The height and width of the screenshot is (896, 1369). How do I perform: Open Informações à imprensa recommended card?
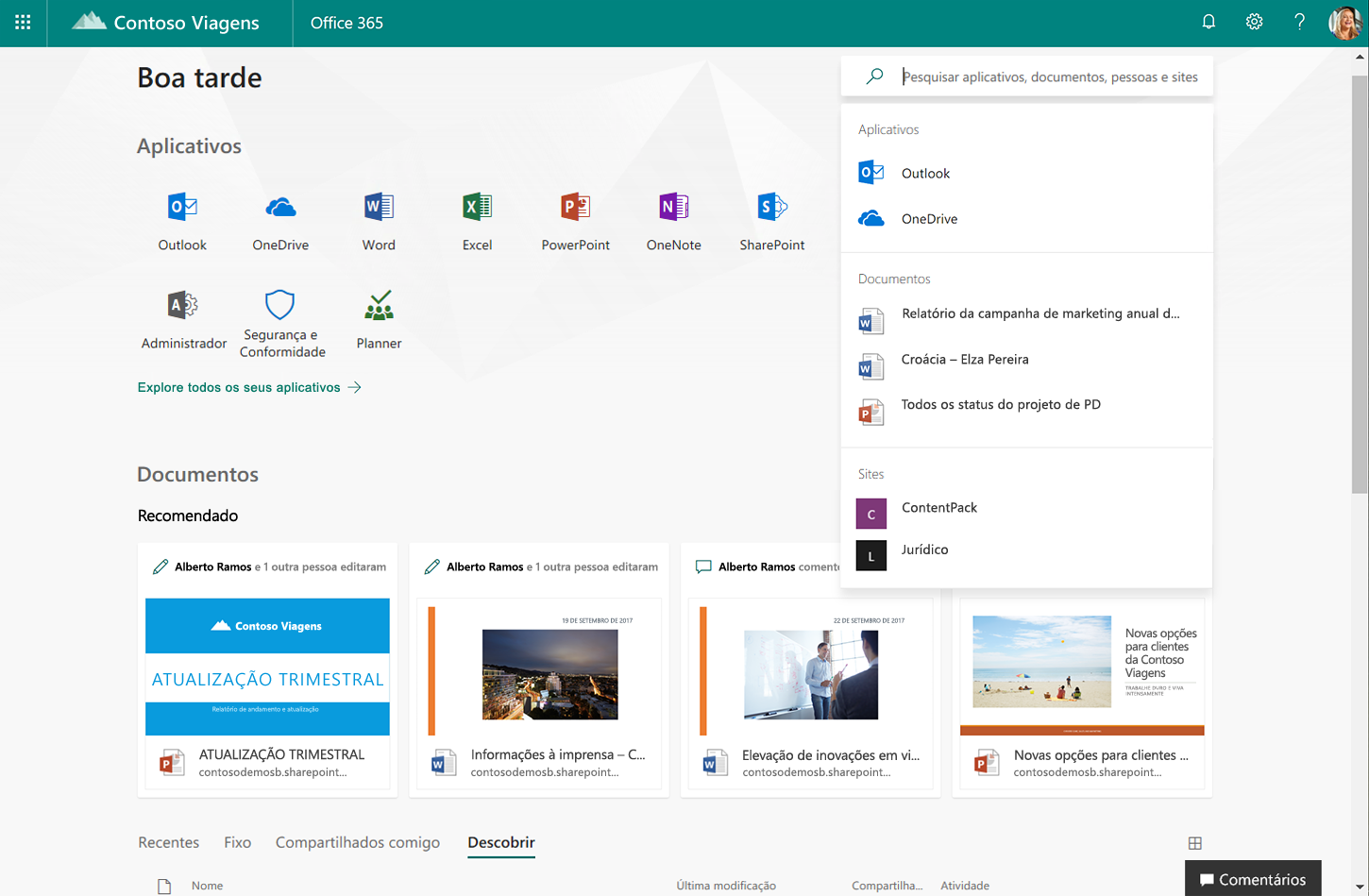(x=539, y=669)
